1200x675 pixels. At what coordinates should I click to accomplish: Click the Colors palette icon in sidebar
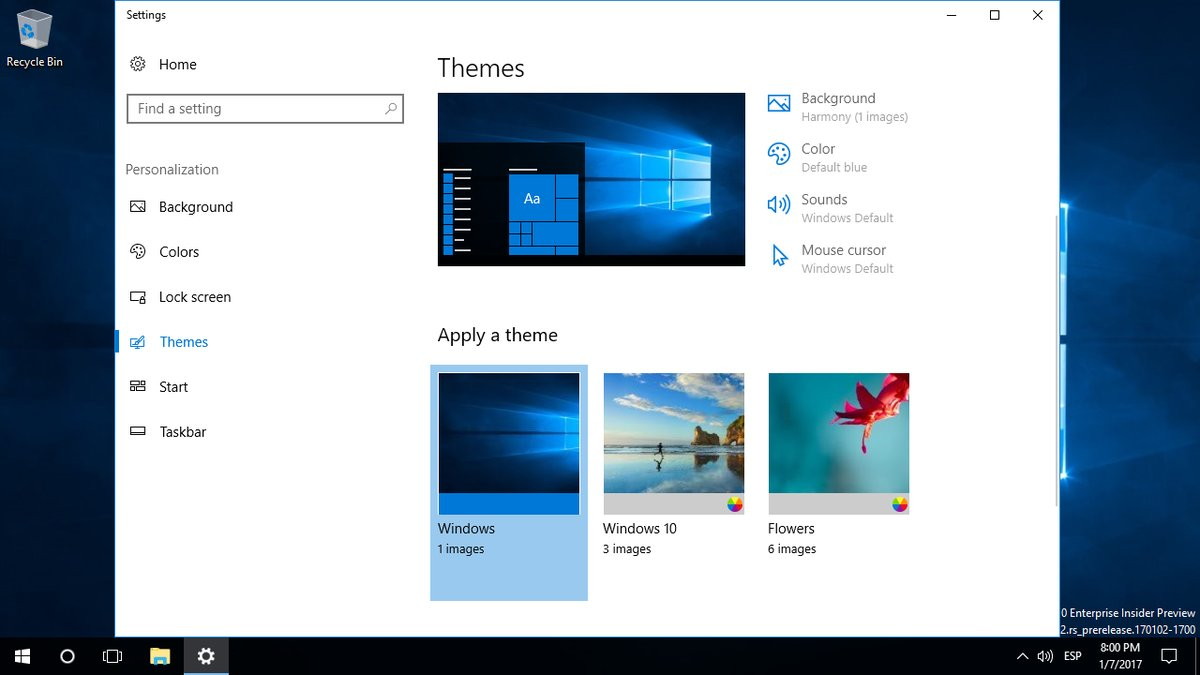pos(138,252)
